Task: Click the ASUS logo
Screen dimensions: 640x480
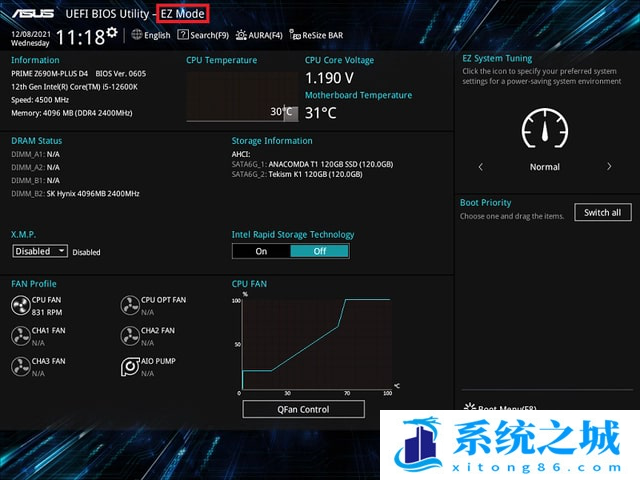Action: (33, 13)
